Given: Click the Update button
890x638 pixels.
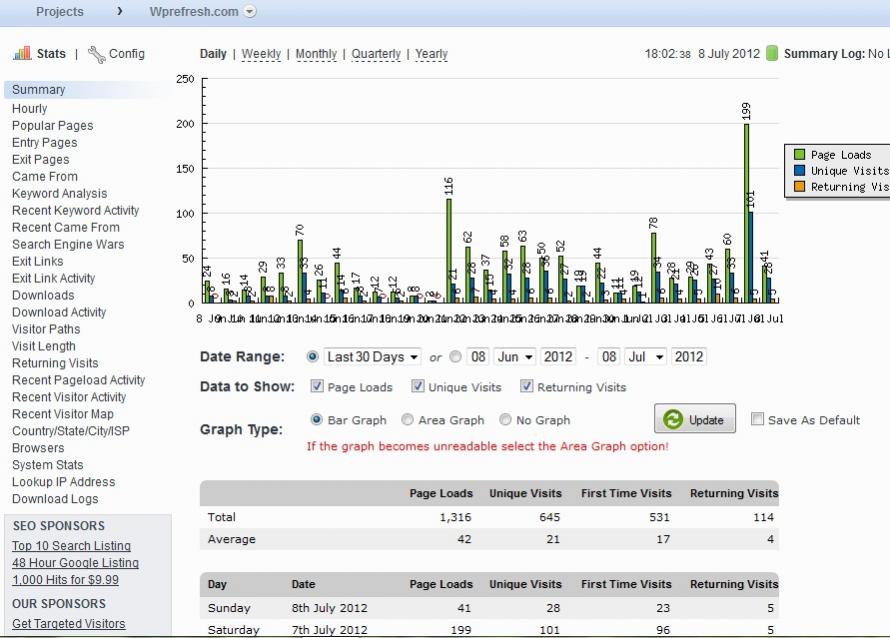Looking at the screenshot, I should [x=695, y=419].
